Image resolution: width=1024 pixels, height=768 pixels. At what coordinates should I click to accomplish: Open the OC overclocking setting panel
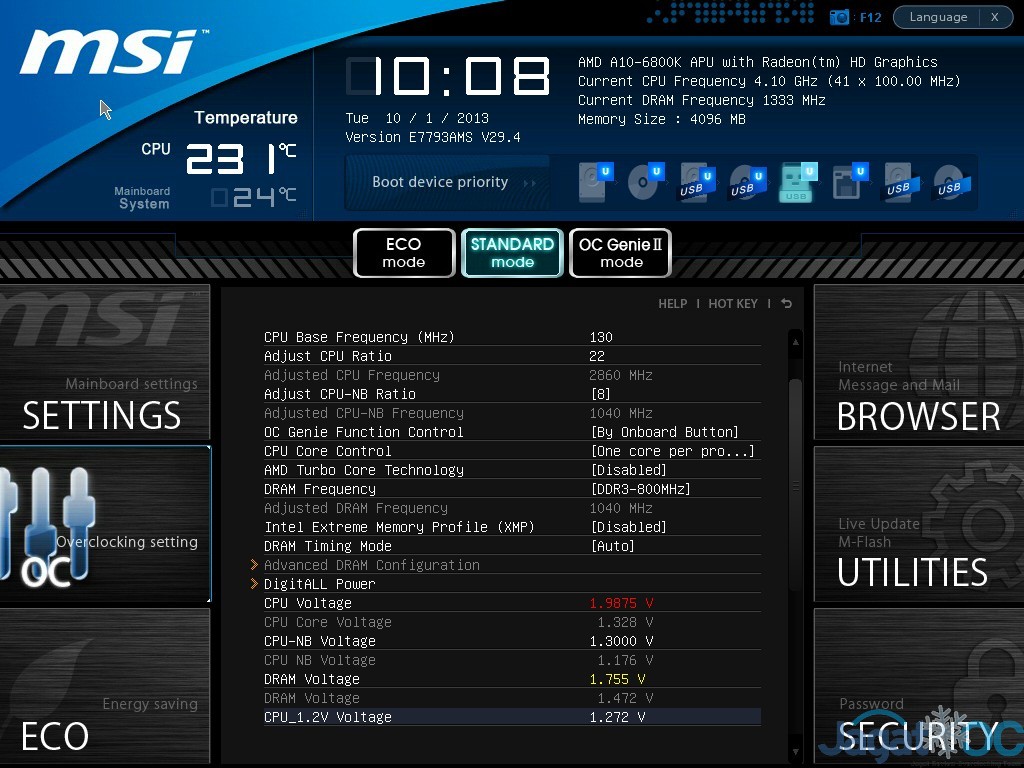coord(105,524)
